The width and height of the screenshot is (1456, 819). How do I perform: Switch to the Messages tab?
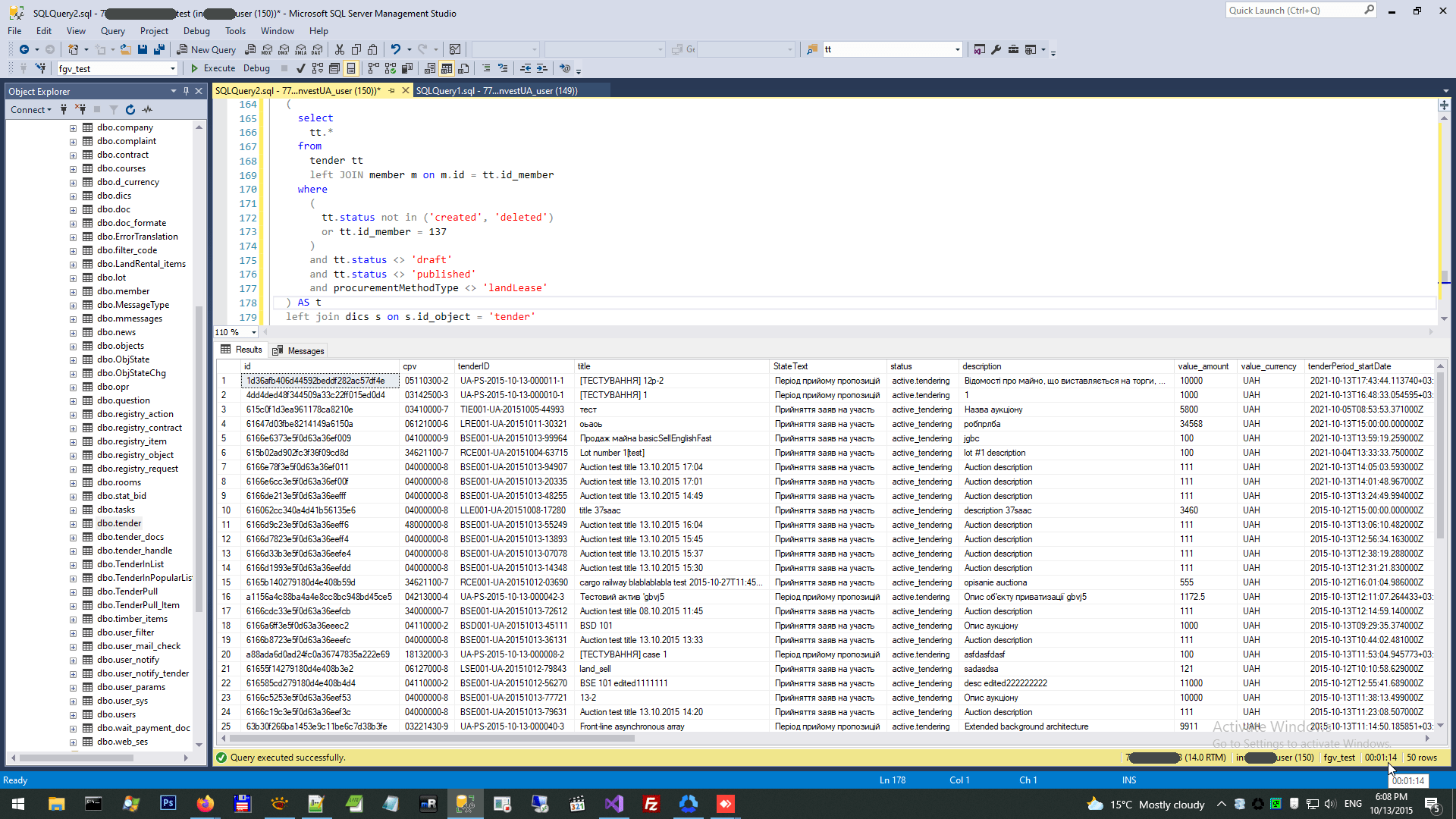(x=298, y=350)
